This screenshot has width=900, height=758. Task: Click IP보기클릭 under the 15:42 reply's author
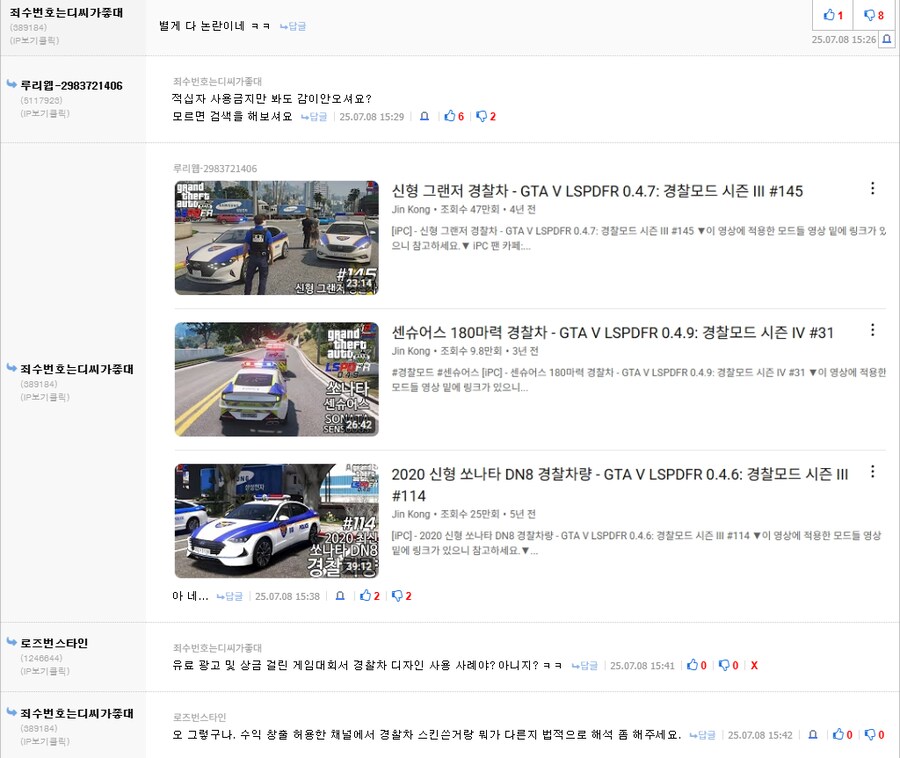click(x=45, y=741)
